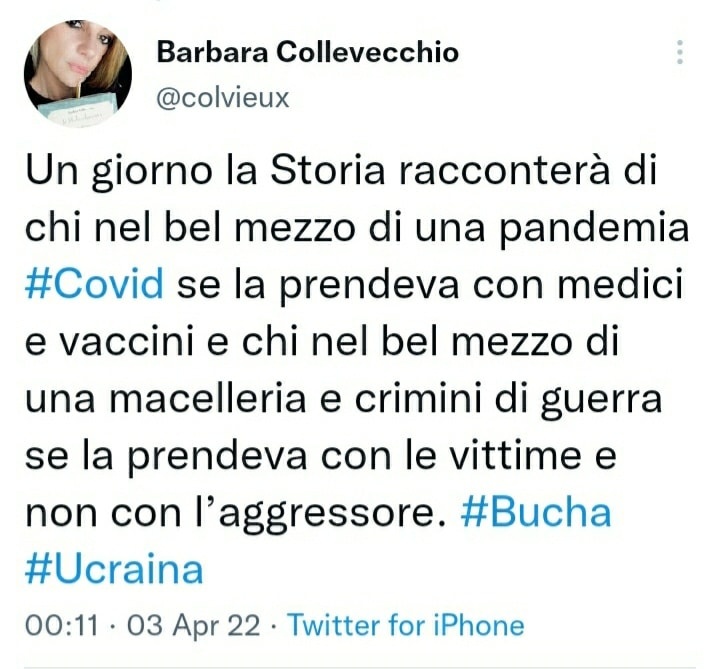View Barbara Collevecchio's profile picture
Image resolution: width=720 pixels, height=669 pixels.
click(78, 73)
